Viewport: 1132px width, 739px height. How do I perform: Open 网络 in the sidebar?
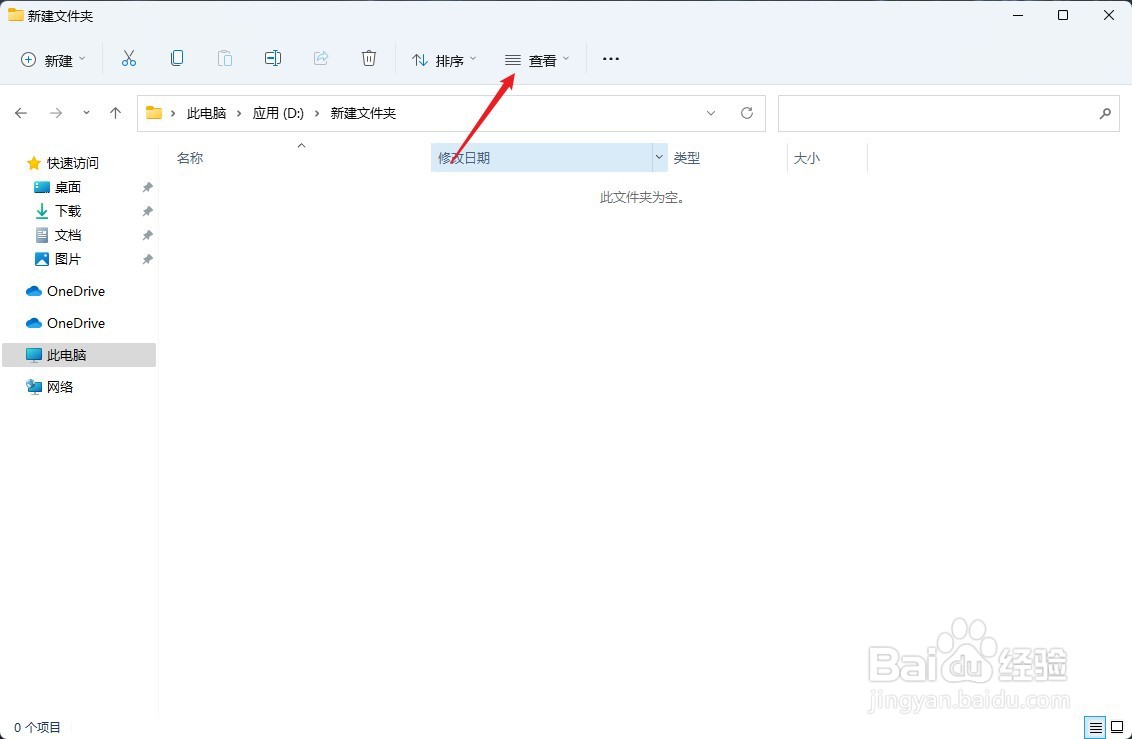tap(60, 387)
